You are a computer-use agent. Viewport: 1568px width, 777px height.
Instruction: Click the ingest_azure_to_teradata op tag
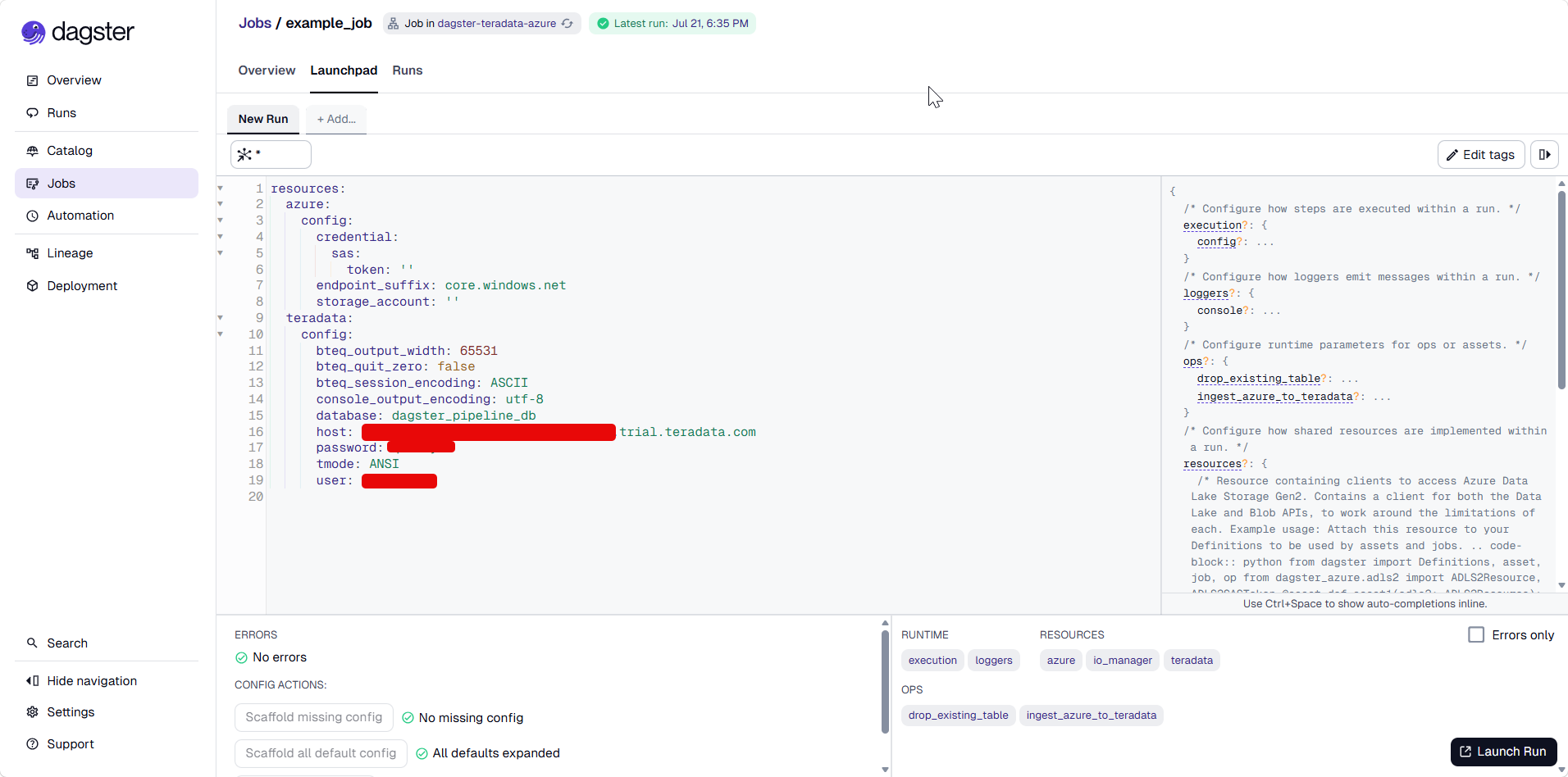pos(1092,716)
